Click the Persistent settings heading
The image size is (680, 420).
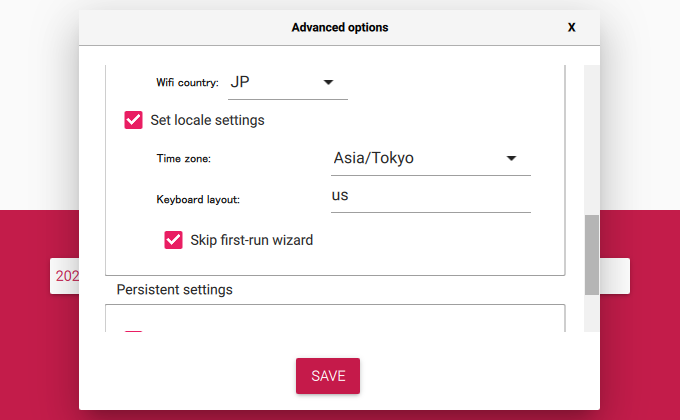tap(174, 289)
